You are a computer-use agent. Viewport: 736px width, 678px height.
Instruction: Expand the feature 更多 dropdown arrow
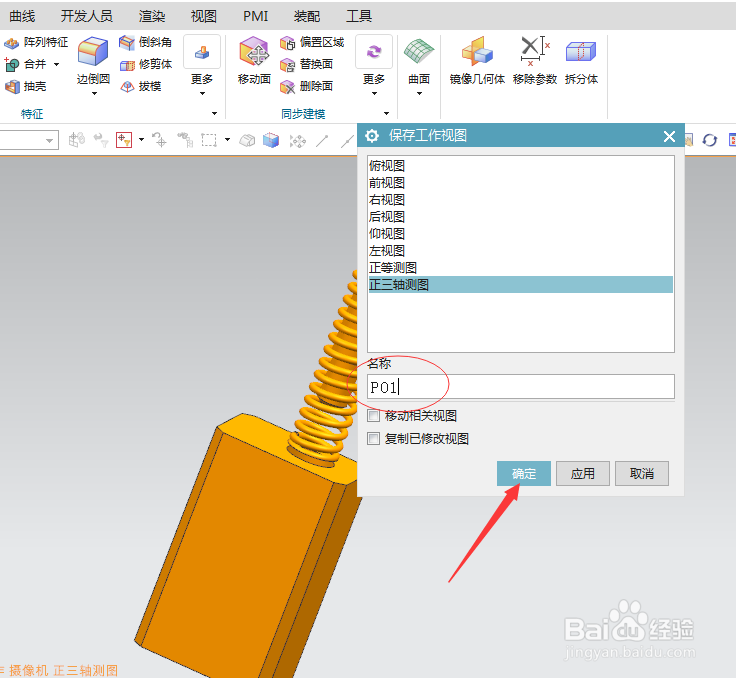pos(202,93)
